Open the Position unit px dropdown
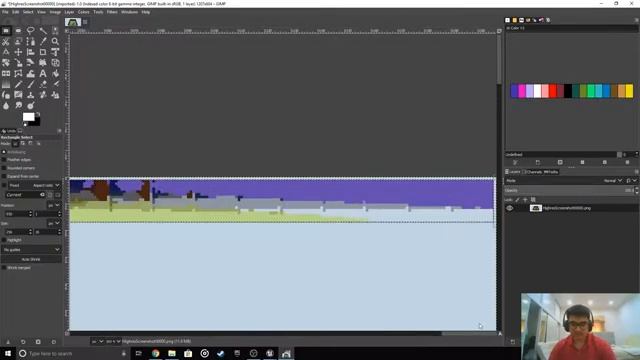 coord(53,205)
